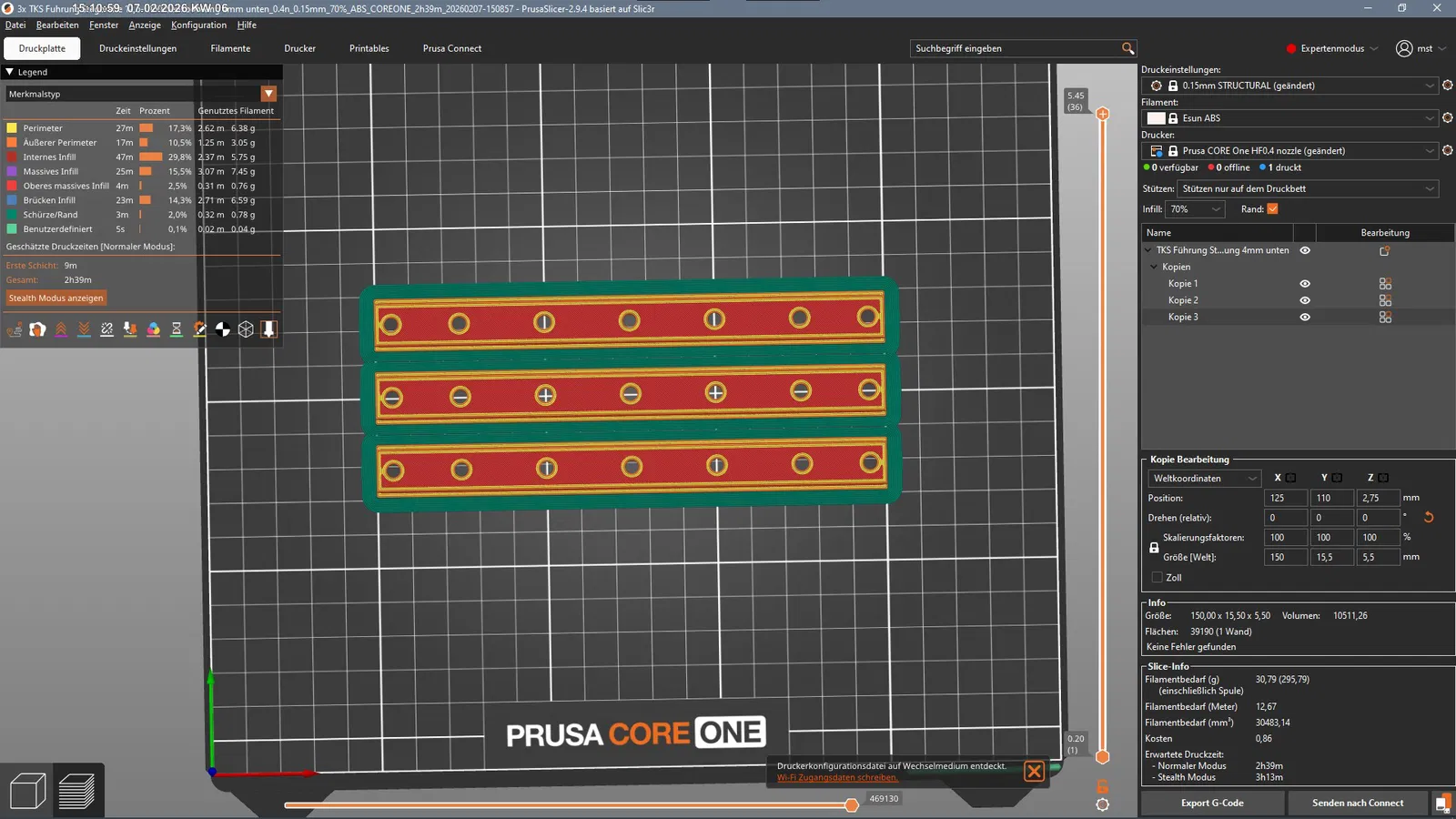This screenshot has width=1456, height=819.
Task: Toggle color changes icon with colored circles
Action: click(x=153, y=329)
